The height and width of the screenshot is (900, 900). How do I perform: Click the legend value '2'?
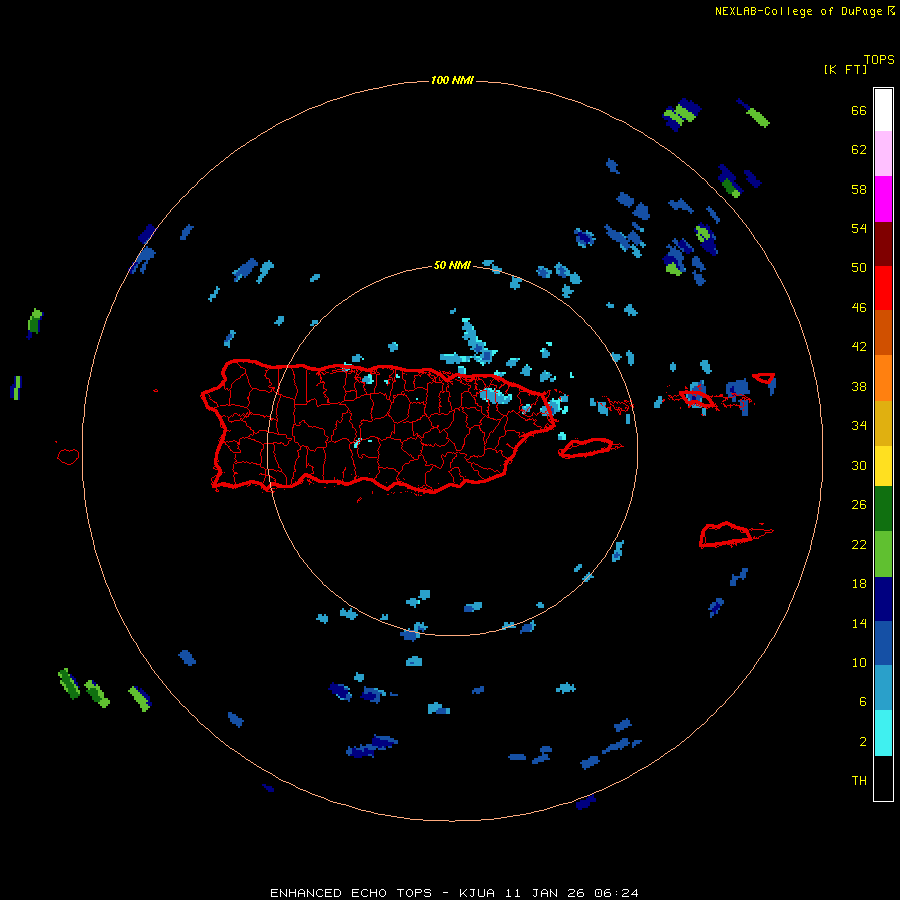863,741
